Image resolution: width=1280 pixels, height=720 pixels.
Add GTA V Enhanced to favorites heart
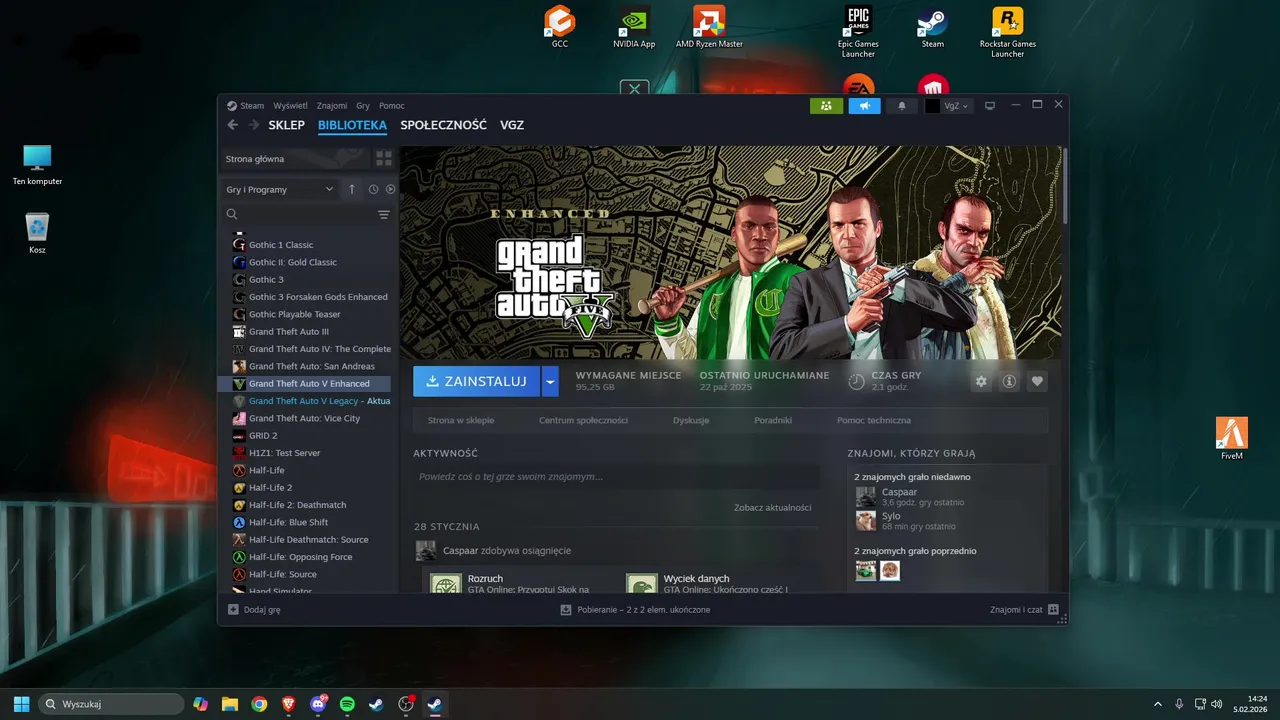tap(1037, 381)
